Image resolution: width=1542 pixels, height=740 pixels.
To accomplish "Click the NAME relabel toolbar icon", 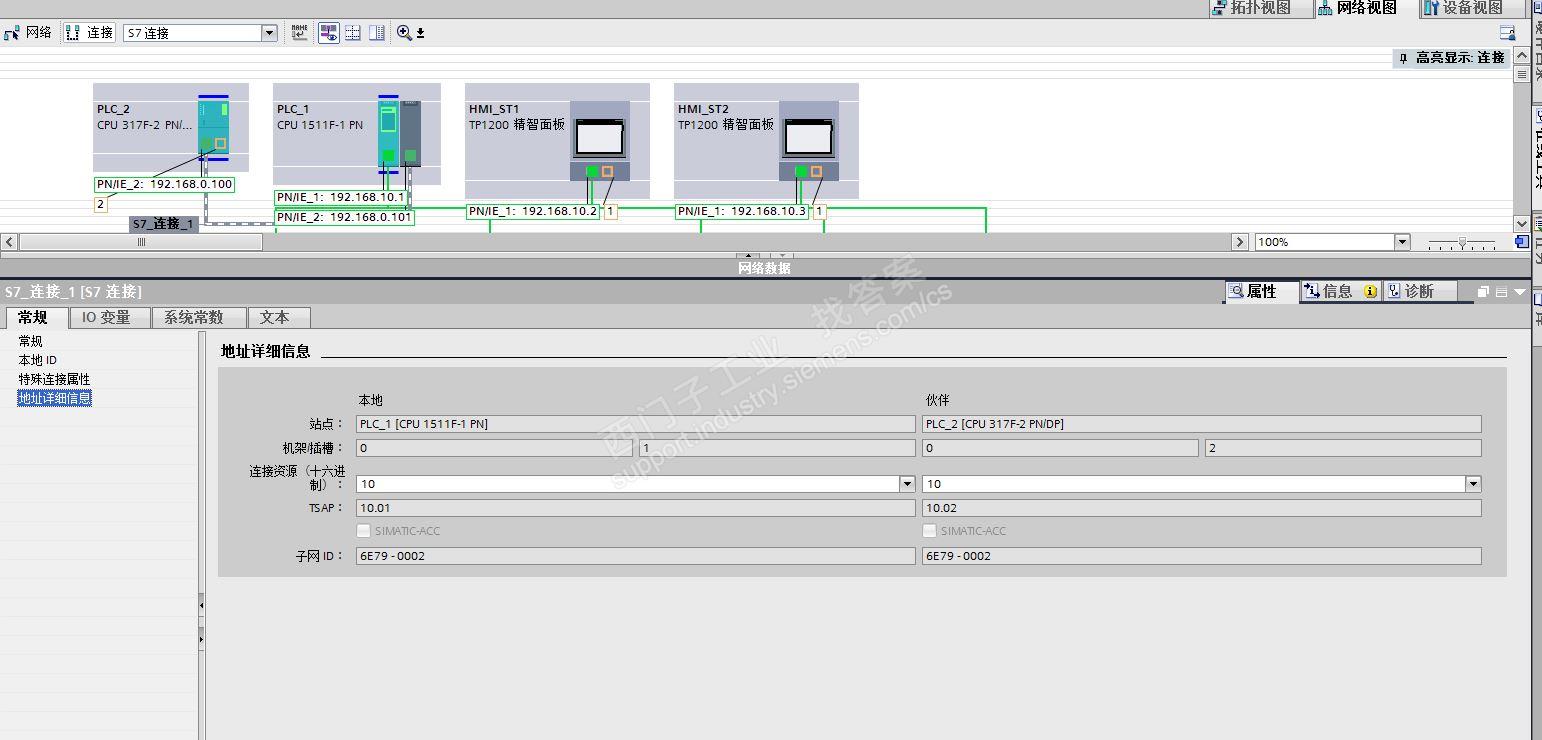I will pyautogui.click(x=300, y=33).
